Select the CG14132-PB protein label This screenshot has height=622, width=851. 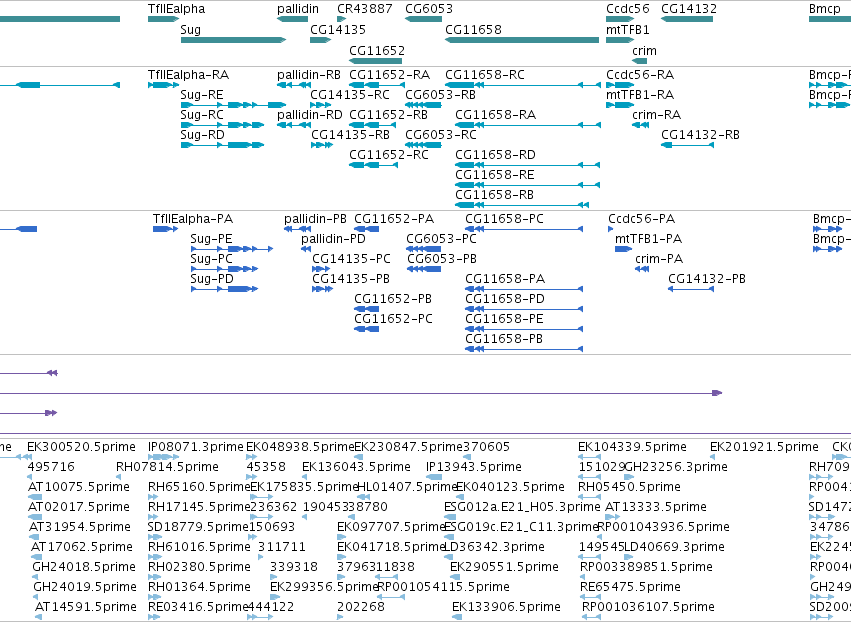(x=707, y=279)
